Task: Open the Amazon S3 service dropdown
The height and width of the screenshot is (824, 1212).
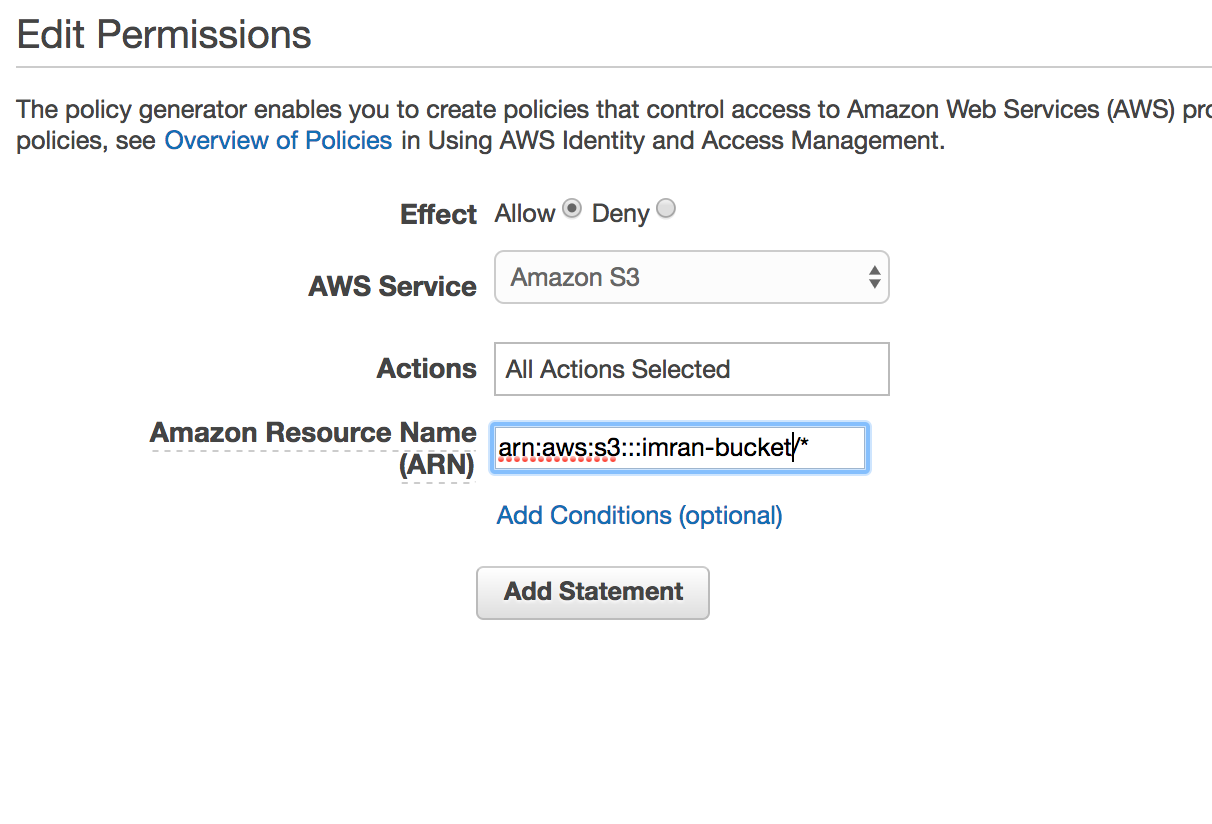Action: (690, 277)
